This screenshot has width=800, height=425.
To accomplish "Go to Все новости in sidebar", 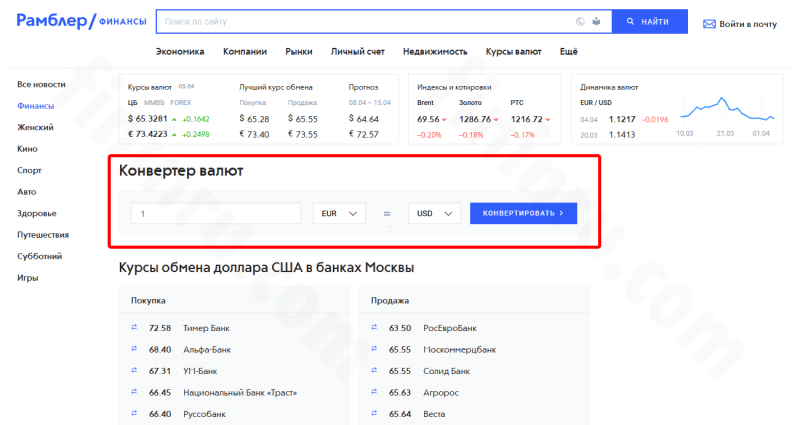I will [41, 84].
